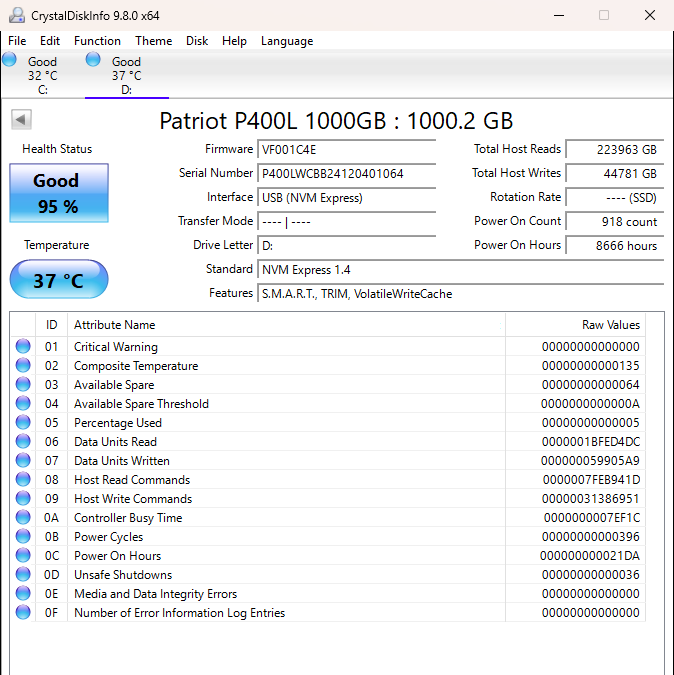674x675 pixels.
Task: Click the status orb for Critical Warning
Action: point(23,346)
